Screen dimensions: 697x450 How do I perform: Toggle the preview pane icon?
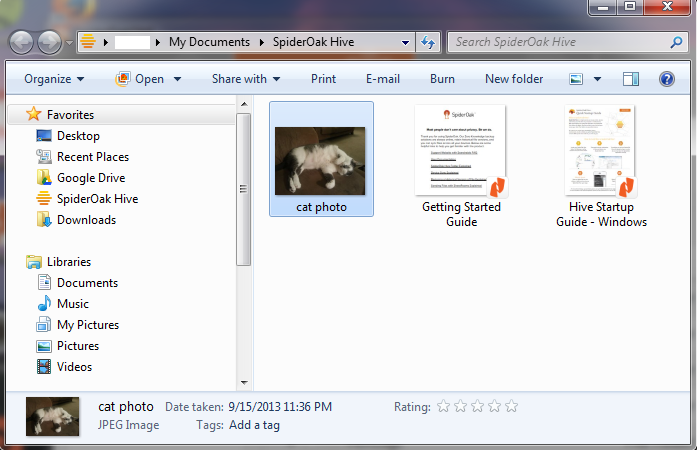click(630, 79)
